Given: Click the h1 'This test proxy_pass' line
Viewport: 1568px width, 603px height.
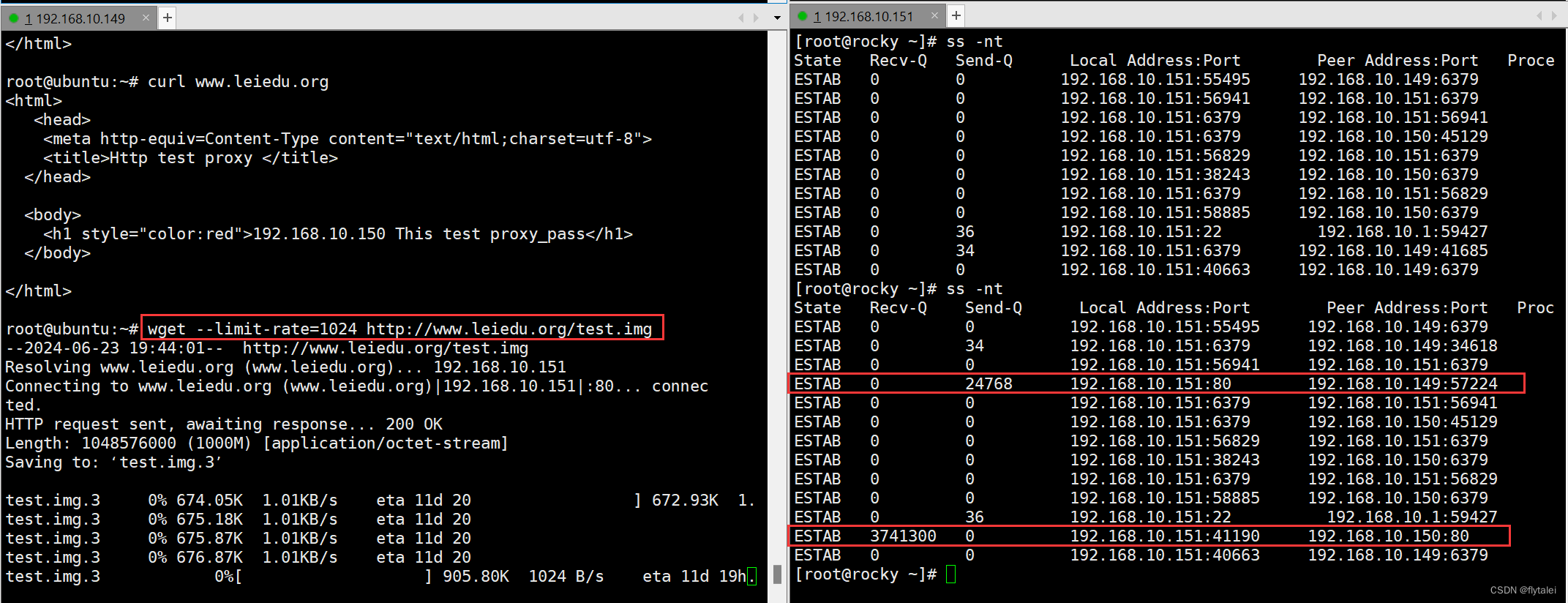Looking at the screenshot, I should click(338, 234).
